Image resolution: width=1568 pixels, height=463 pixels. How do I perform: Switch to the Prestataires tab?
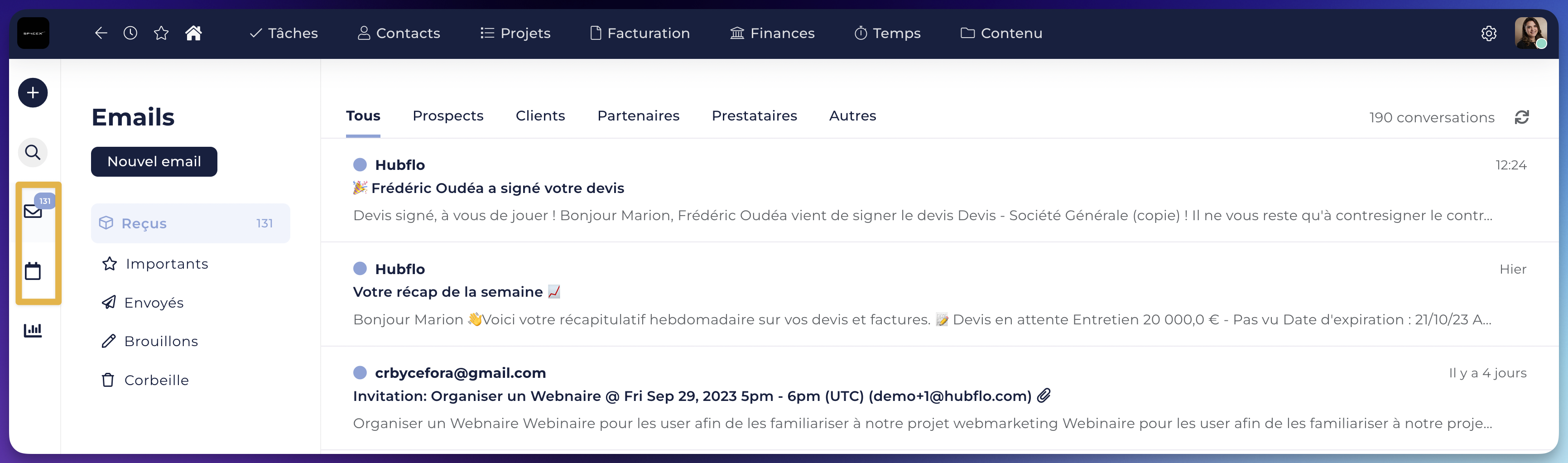[754, 116]
